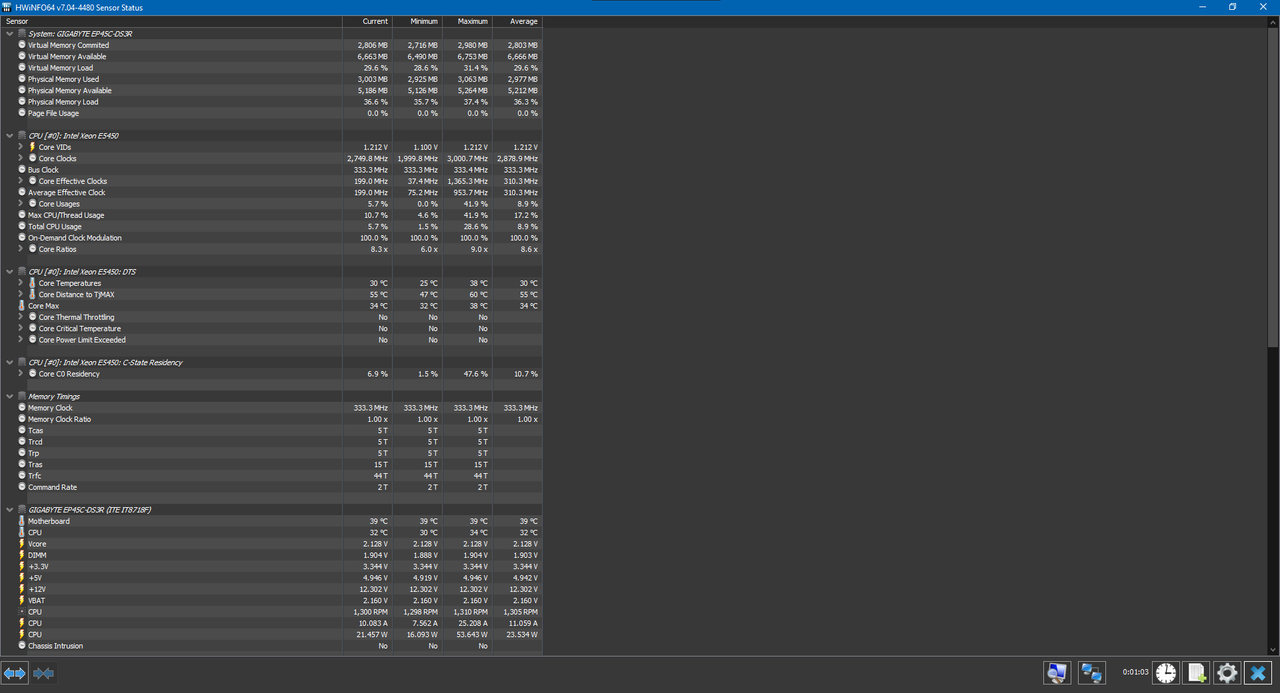Viewport: 1280px width, 693px height.
Task: Start logging with the sheet-plus icon
Action: pyautogui.click(x=1197, y=673)
